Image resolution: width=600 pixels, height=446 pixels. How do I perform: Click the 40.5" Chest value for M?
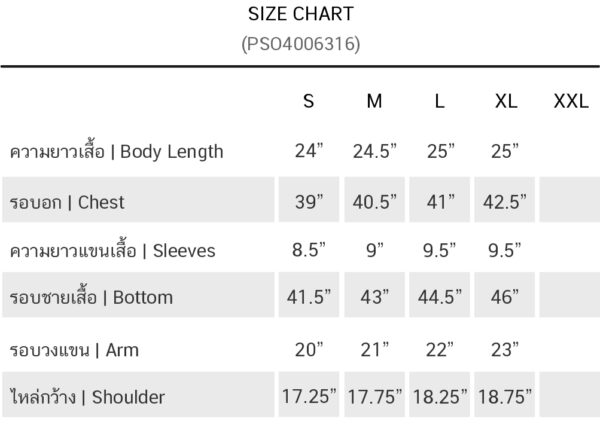(x=375, y=202)
